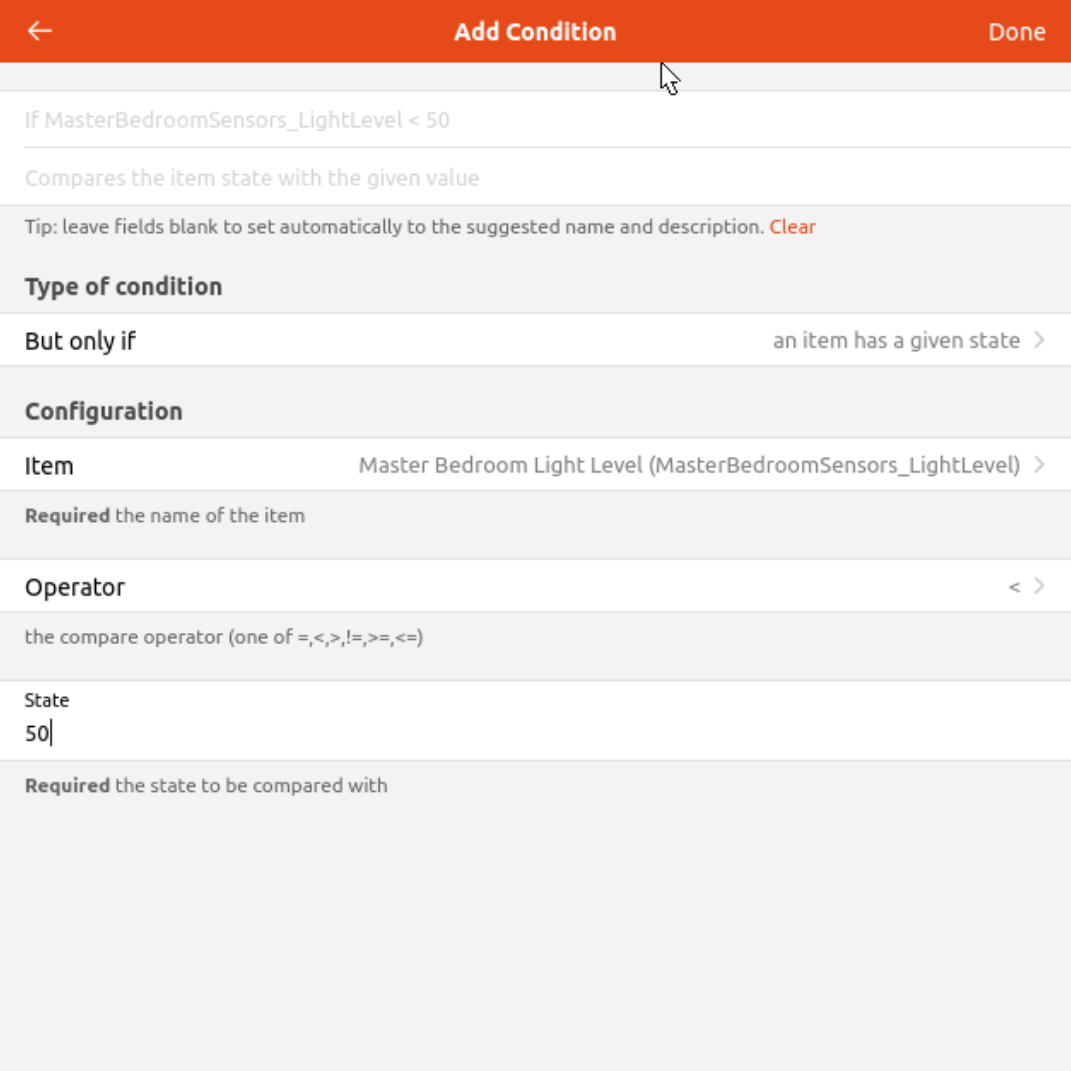The image size is (1071, 1071).
Task: Open the Item picker row label
Action: pos(49,466)
